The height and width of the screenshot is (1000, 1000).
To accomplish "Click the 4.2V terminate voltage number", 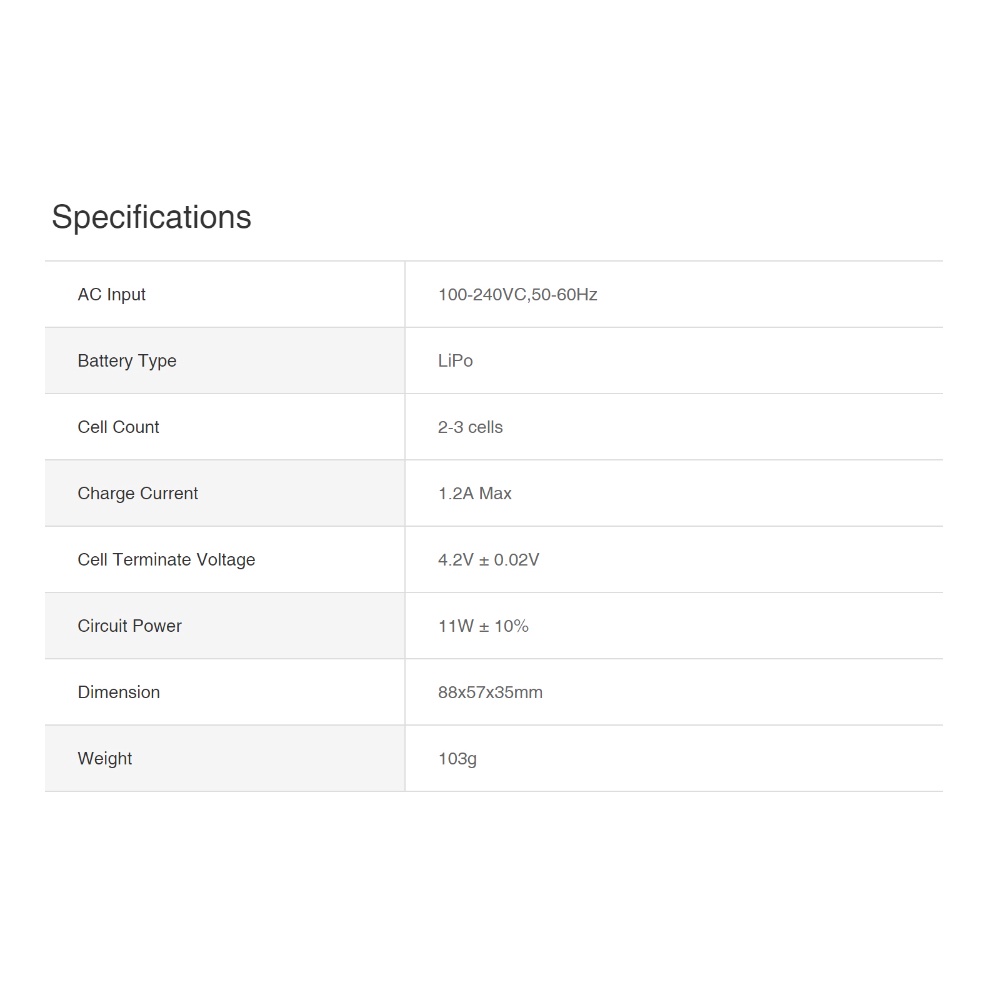I will 455,560.
